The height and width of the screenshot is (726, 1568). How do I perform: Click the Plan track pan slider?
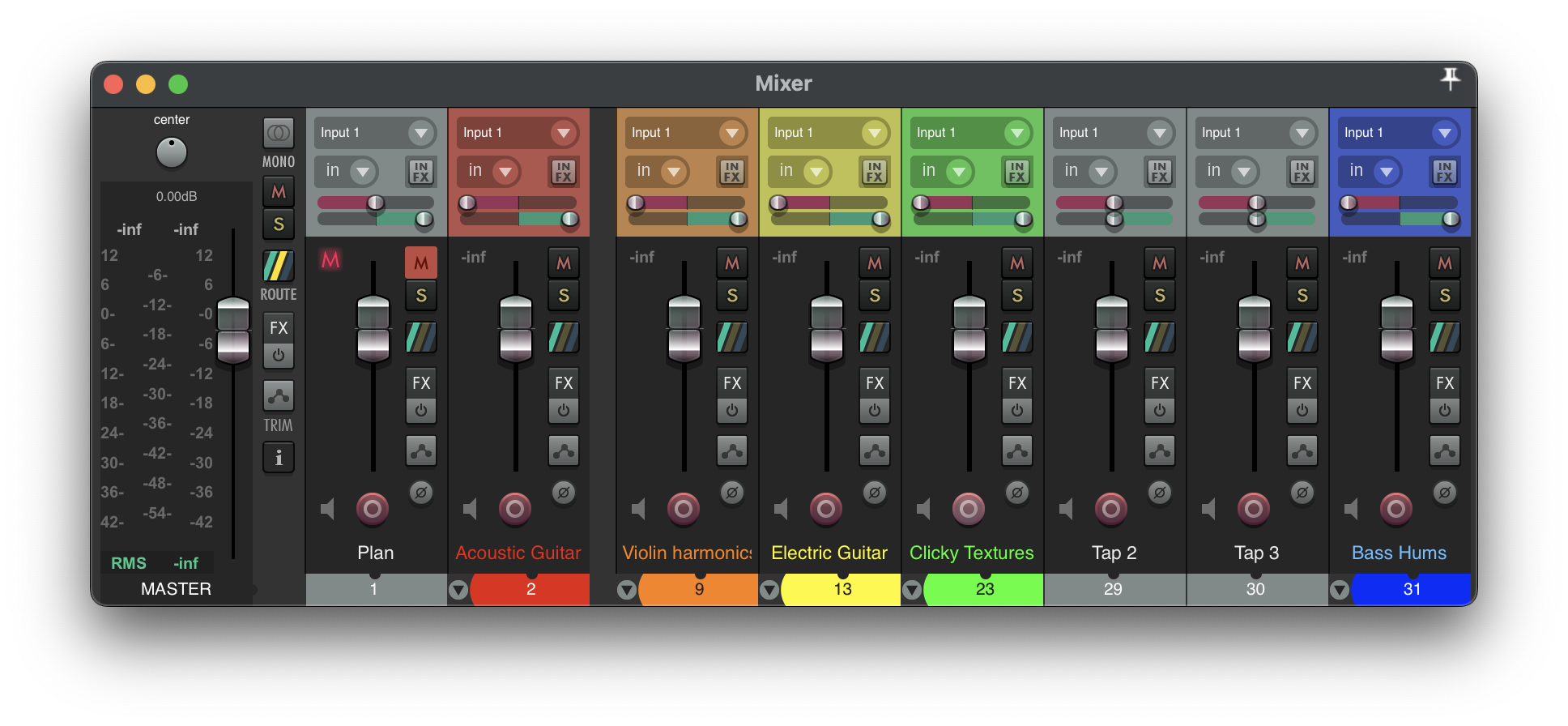[x=376, y=203]
